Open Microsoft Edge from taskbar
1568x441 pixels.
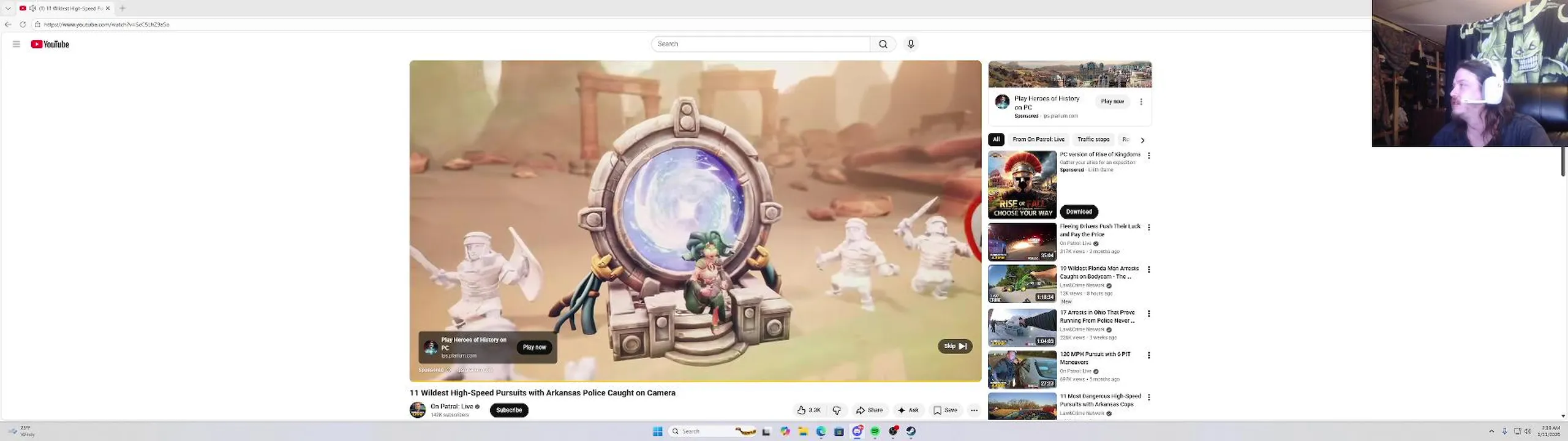821,431
